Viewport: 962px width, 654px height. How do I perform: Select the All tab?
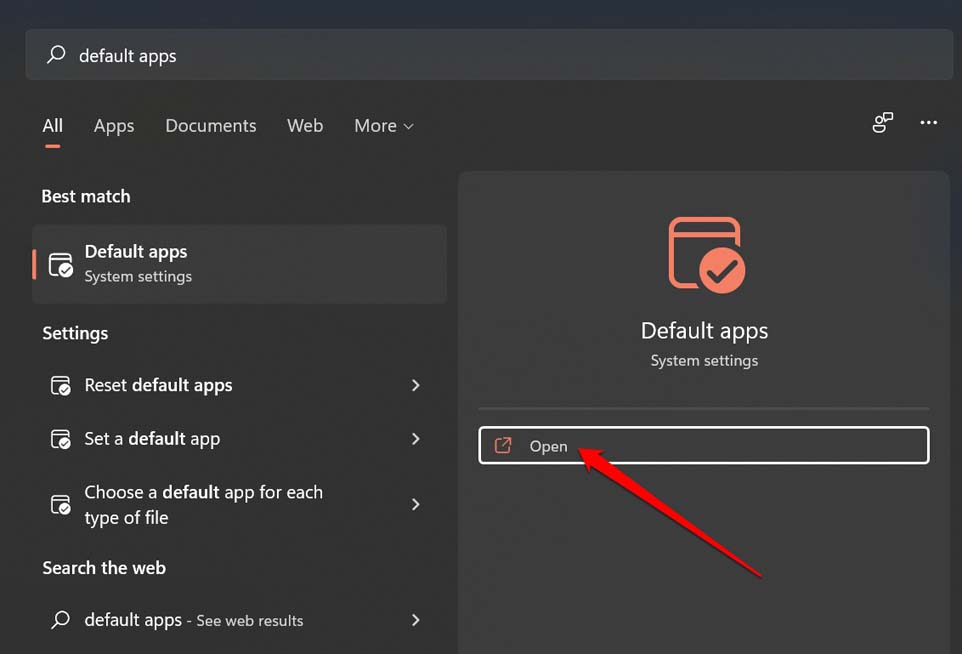(53, 126)
